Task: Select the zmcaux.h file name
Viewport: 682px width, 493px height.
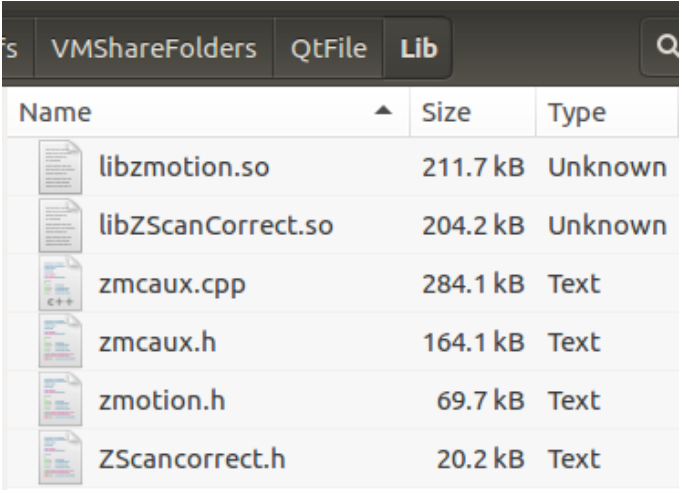Action: point(157,342)
